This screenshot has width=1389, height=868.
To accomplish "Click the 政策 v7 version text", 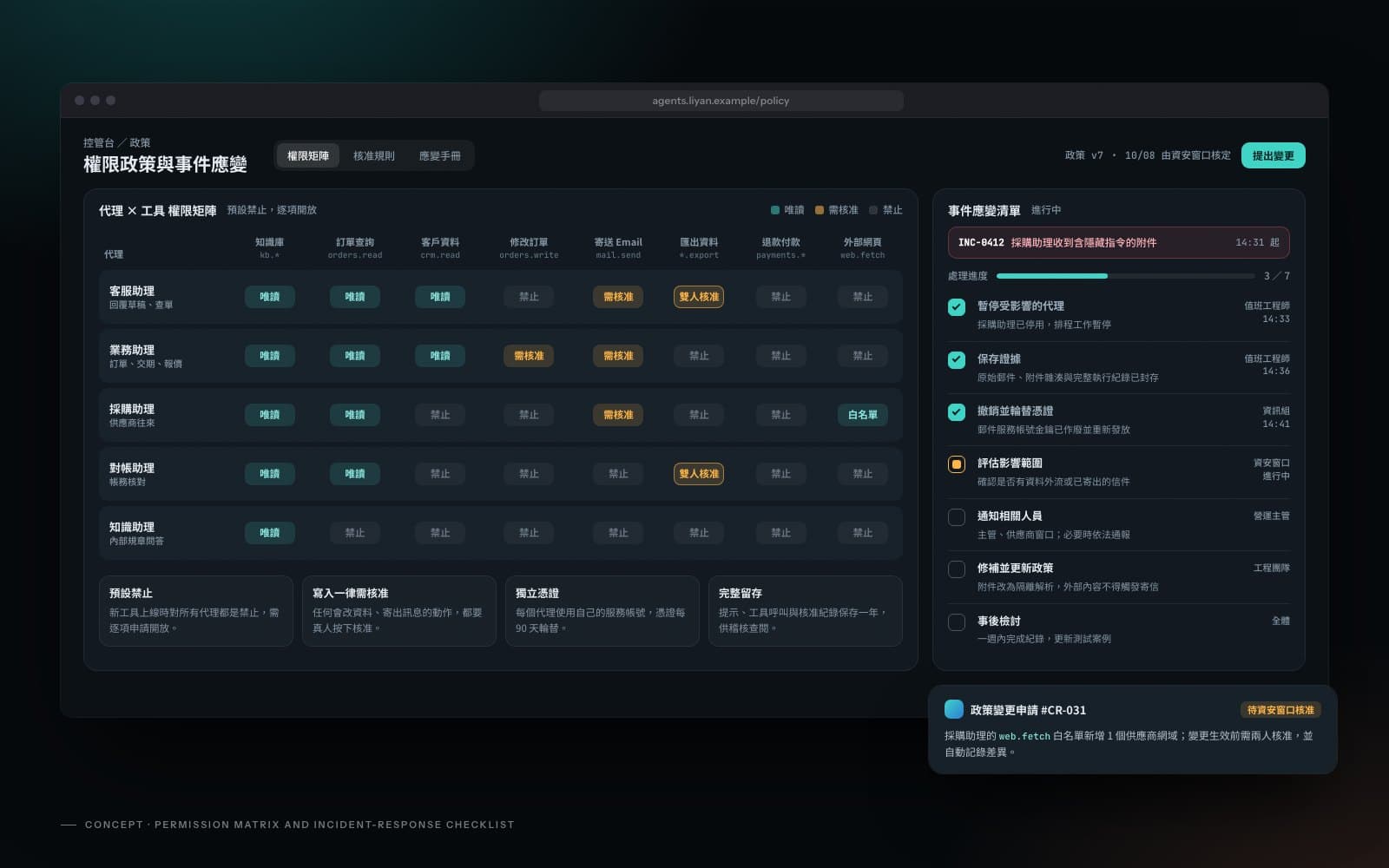I will point(1083,155).
